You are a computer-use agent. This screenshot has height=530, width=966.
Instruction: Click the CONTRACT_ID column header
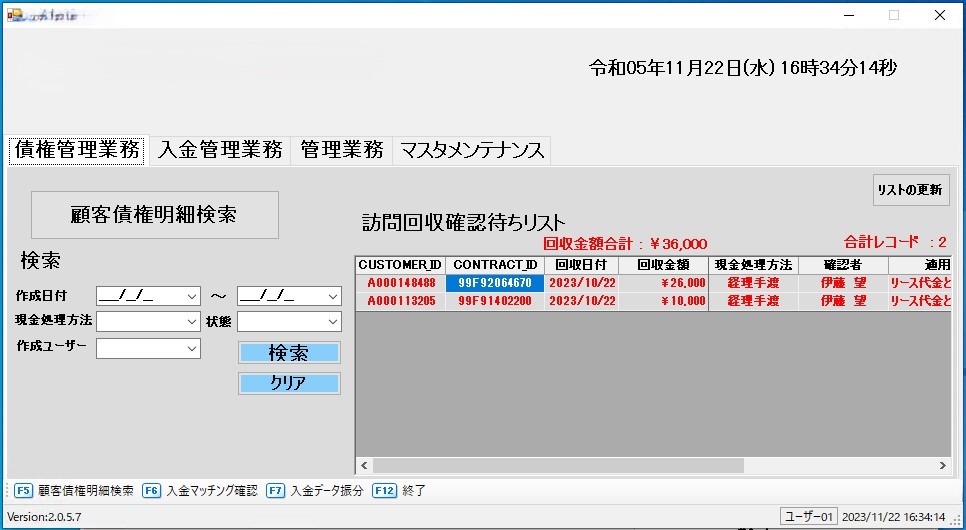[495, 265]
